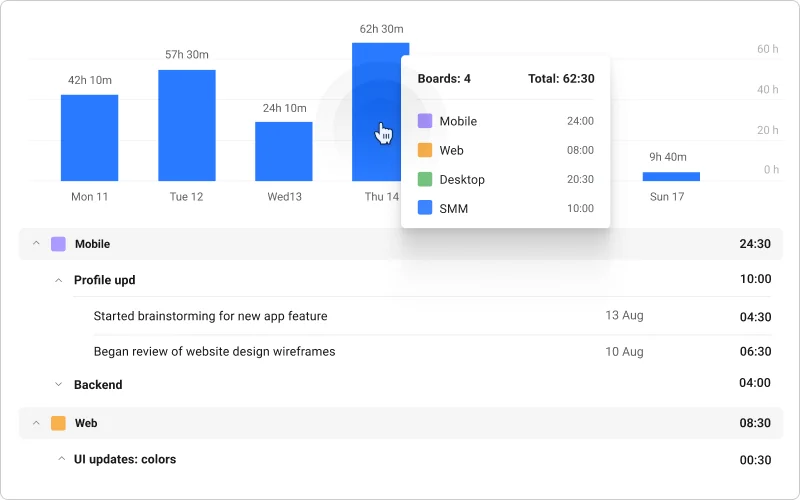The height and width of the screenshot is (500, 800).
Task: Click the 04:00 Backend time
Action: (755, 383)
